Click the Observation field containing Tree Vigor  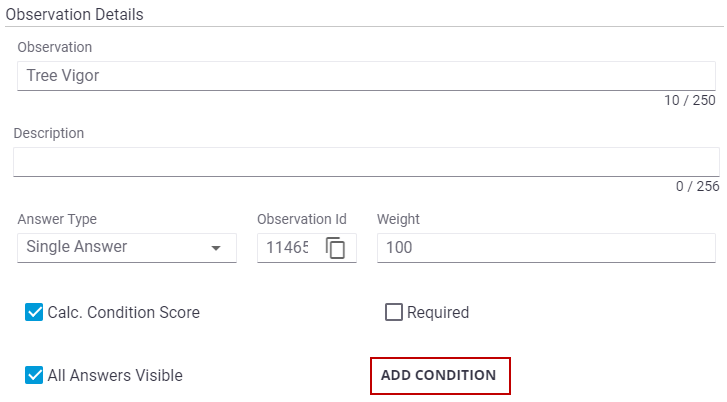(366, 76)
